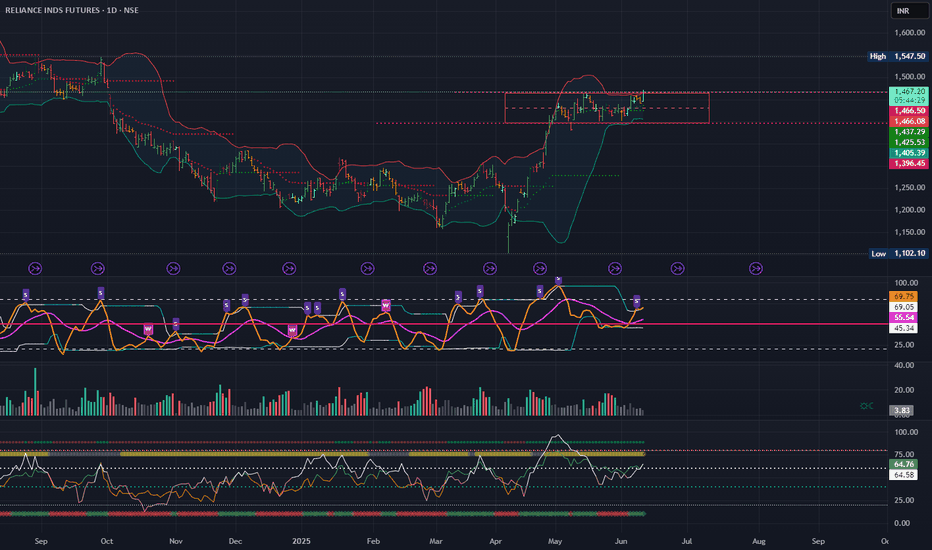
Task: Click the Low 1,102.10 price label
Action: click(898, 253)
